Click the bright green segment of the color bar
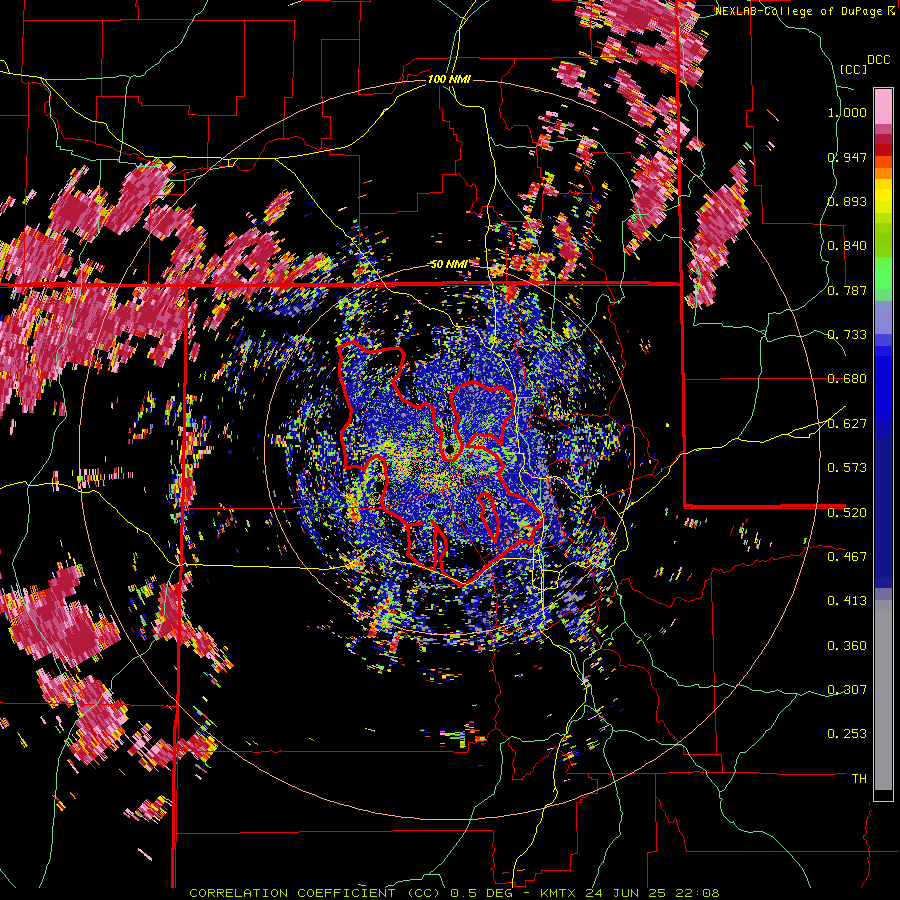 883,273
